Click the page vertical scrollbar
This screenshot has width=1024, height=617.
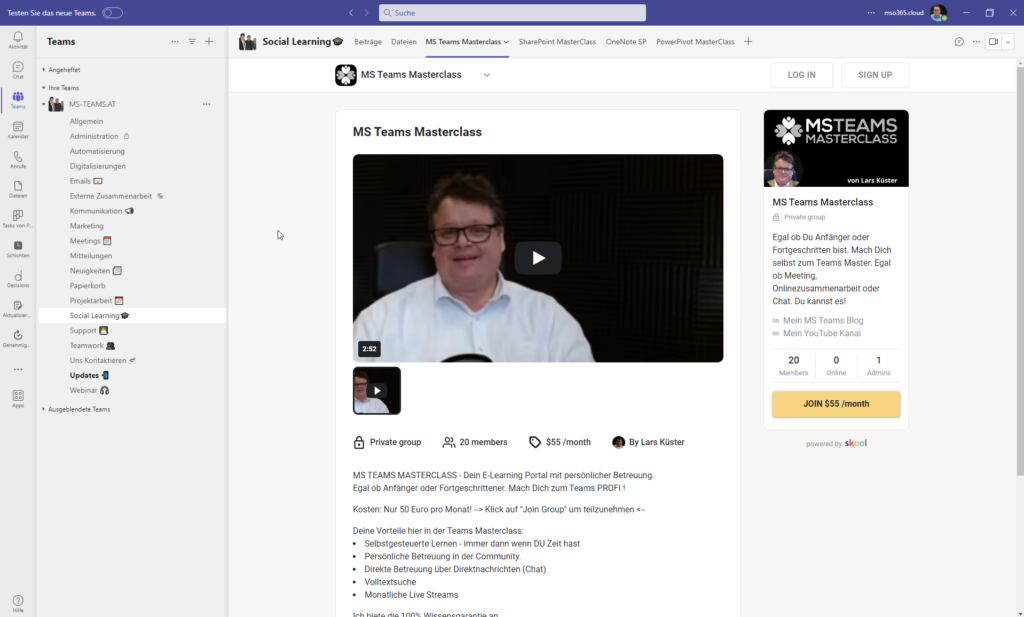click(1019, 271)
